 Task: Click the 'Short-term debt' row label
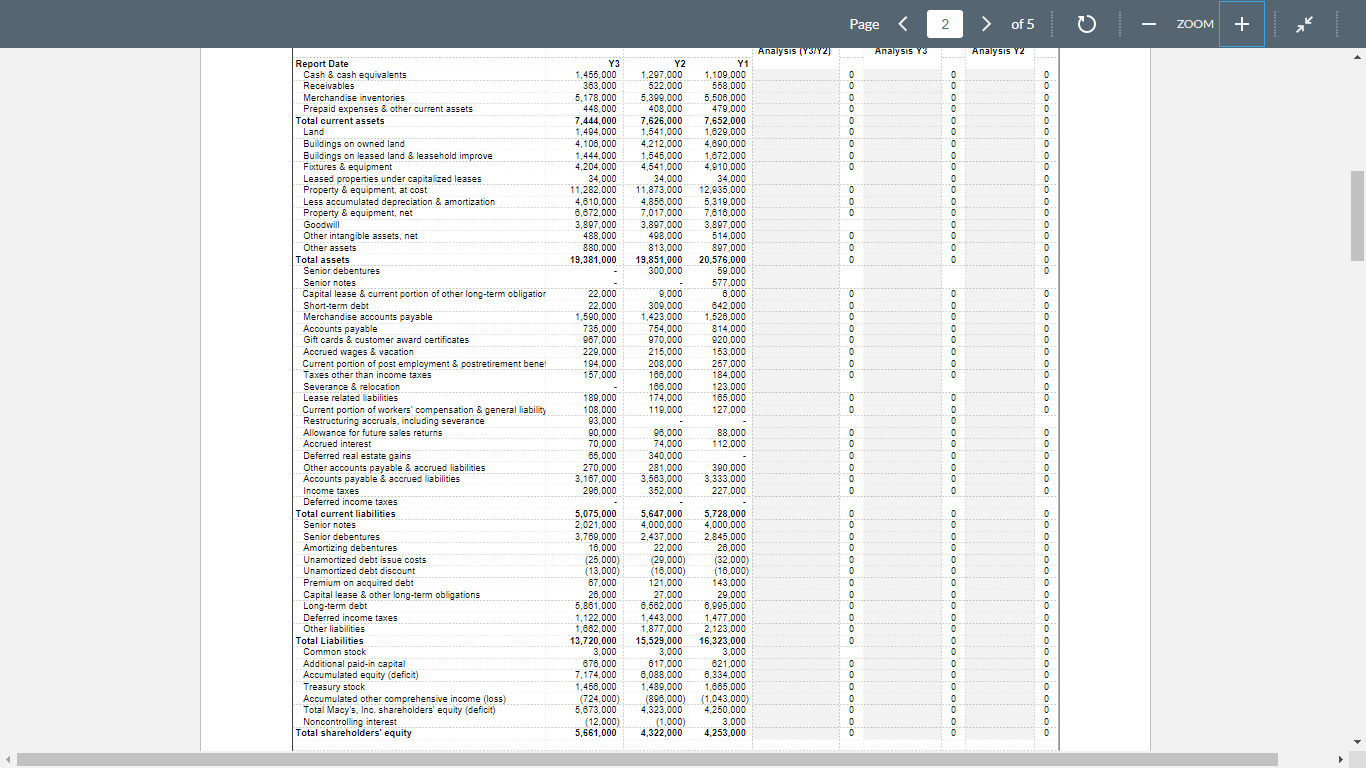pyautogui.click(x=336, y=306)
